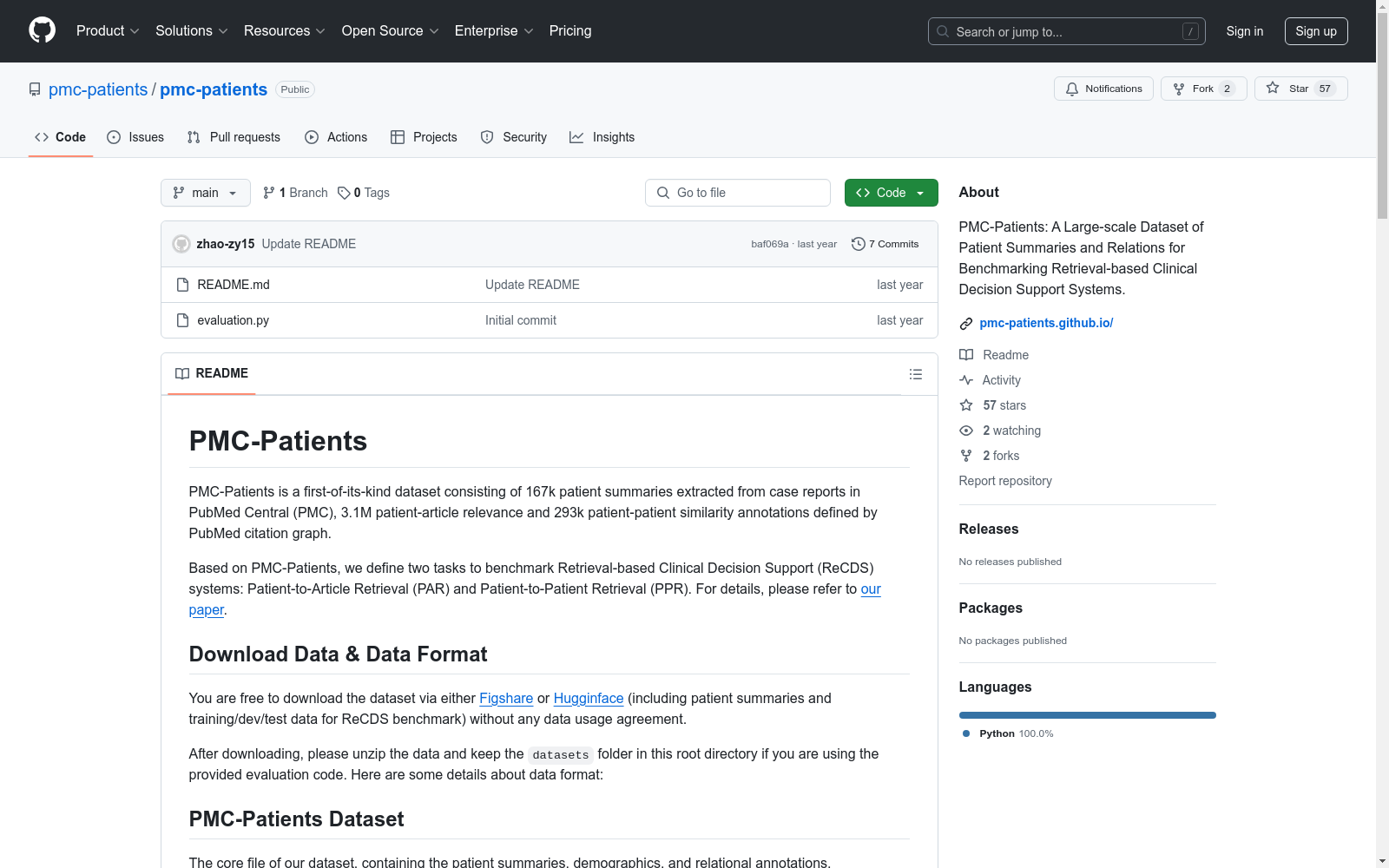Open the README.md file
The height and width of the screenshot is (868, 1389).
234,285
